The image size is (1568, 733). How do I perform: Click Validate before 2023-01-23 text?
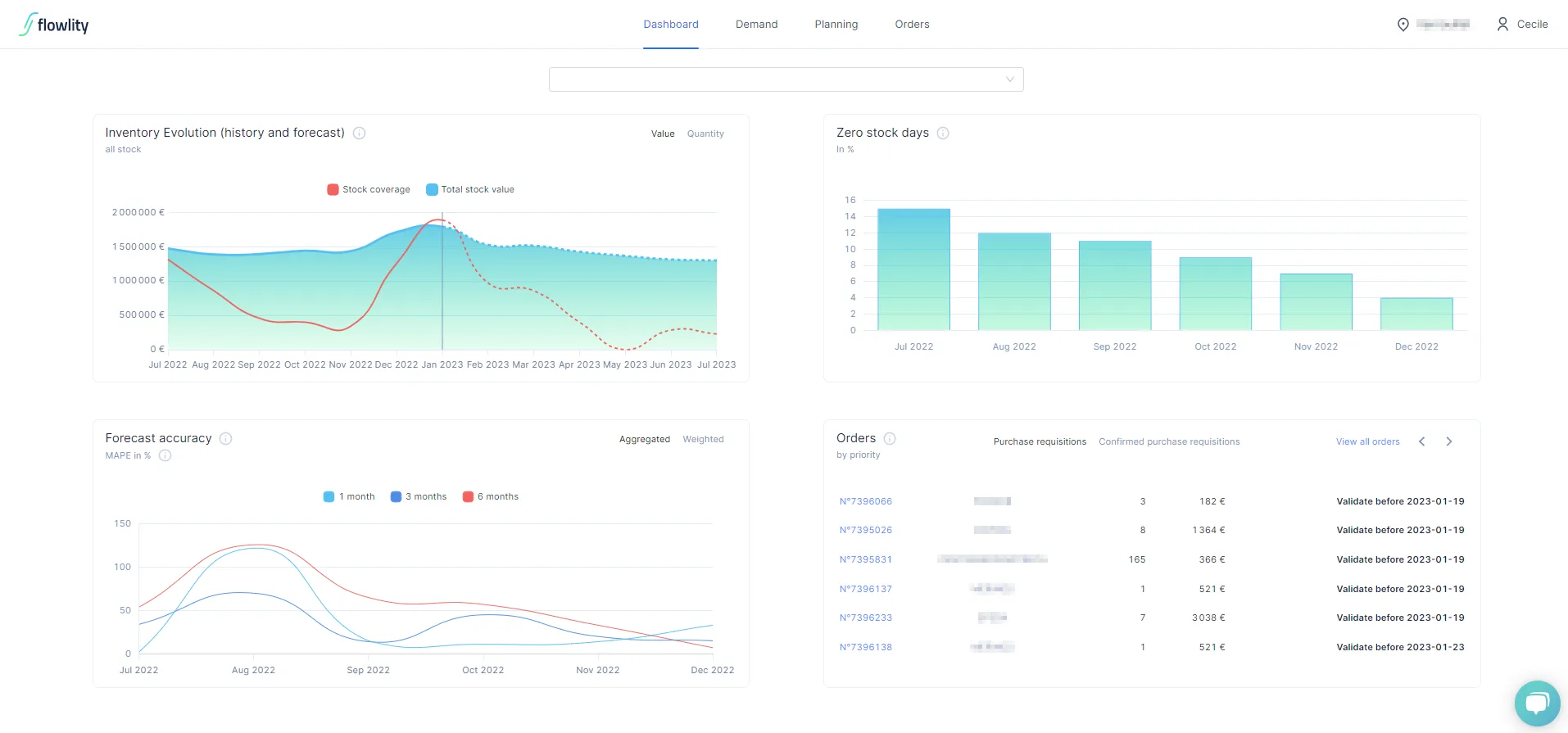[1400, 647]
